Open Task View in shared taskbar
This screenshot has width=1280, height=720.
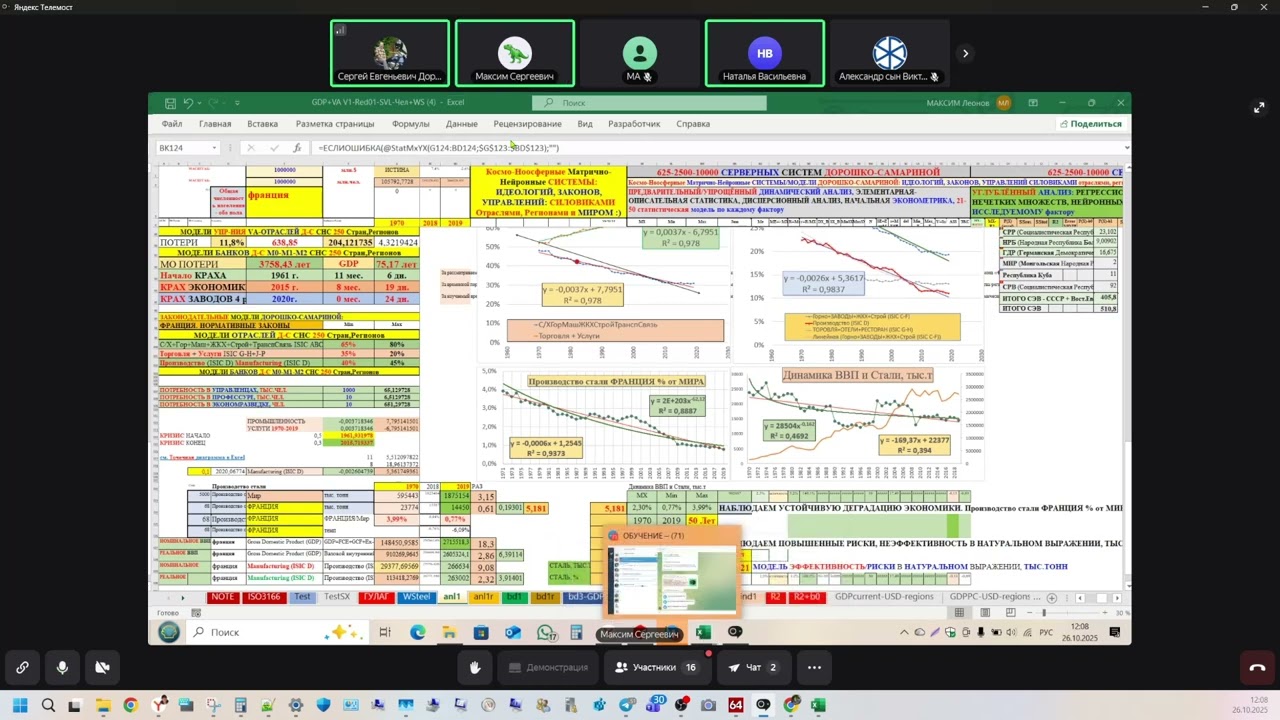tap(385, 632)
